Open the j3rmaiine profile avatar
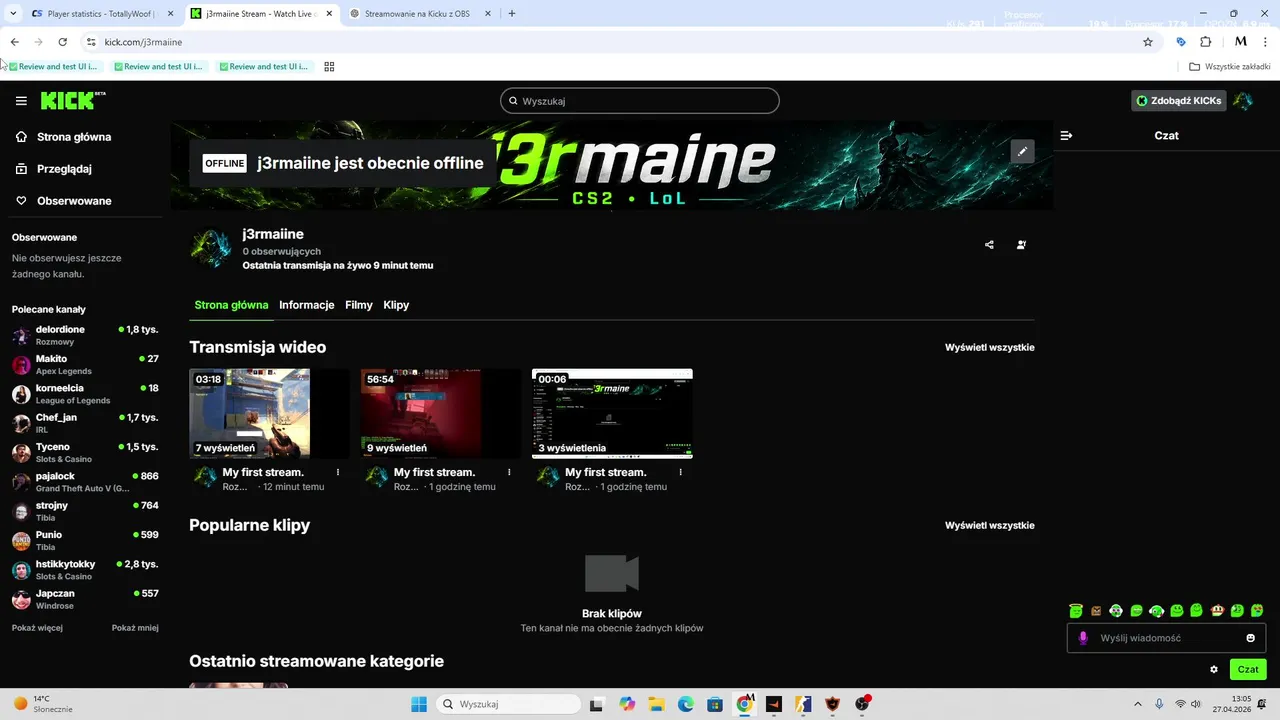 click(x=211, y=248)
